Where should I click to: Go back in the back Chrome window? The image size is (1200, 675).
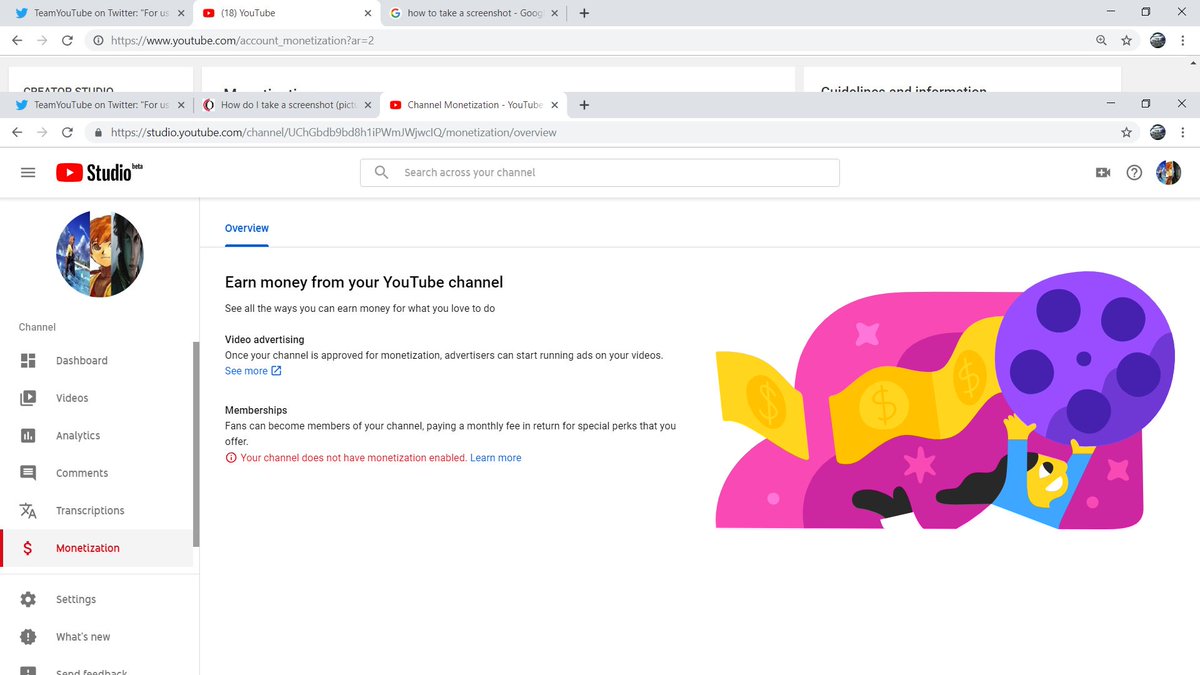click(17, 41)
